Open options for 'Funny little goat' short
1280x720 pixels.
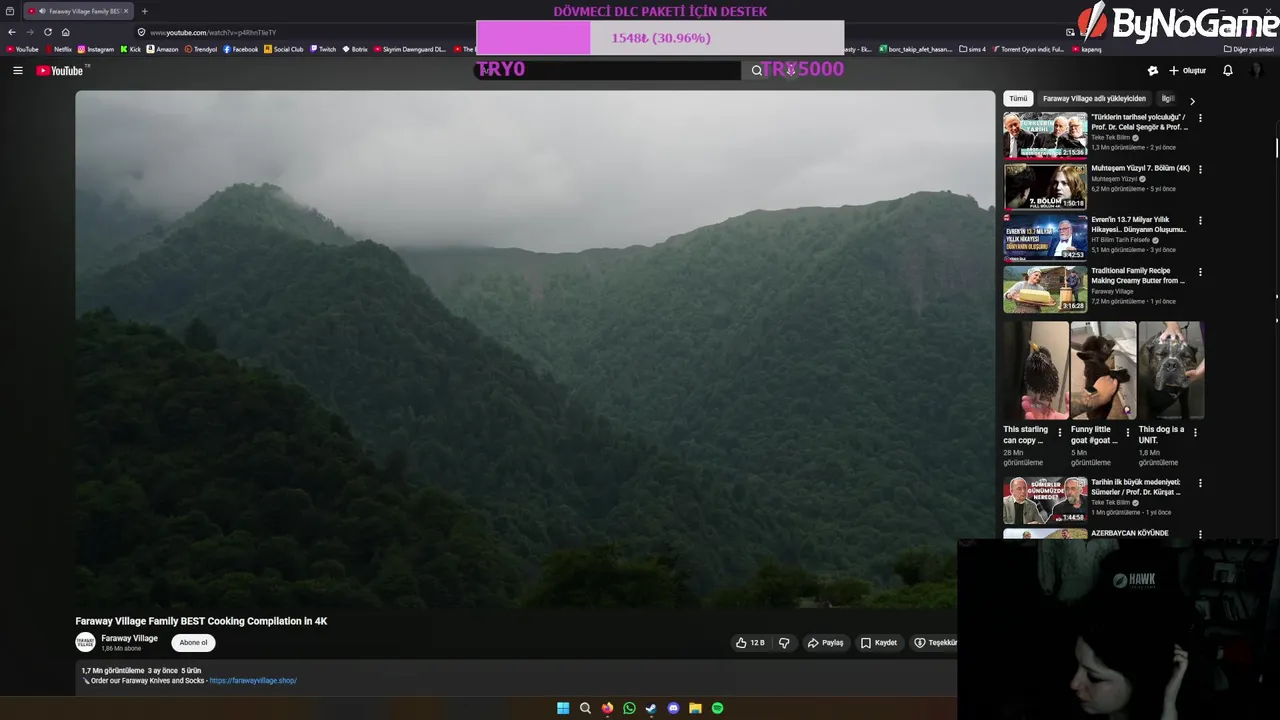pos(1128,432)
